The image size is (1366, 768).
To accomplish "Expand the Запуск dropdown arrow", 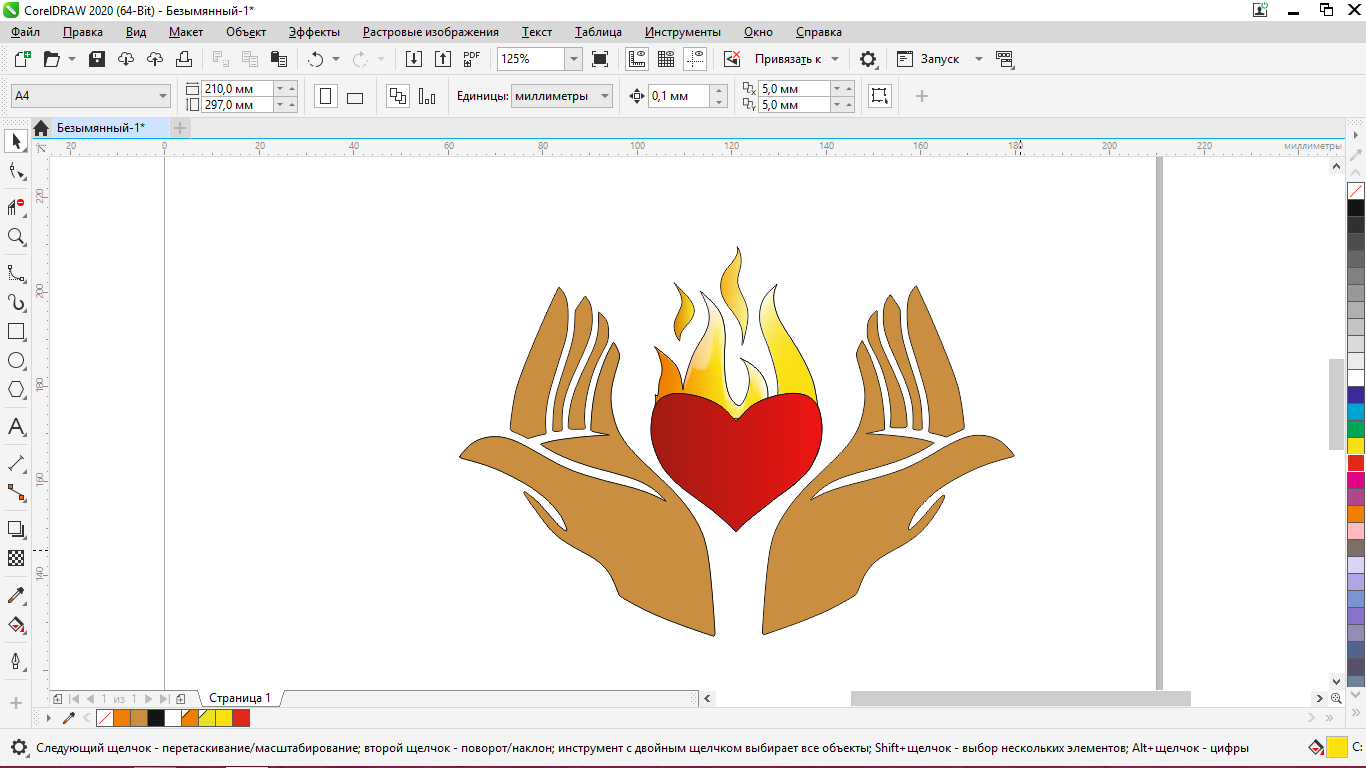I will coord(978,59).
